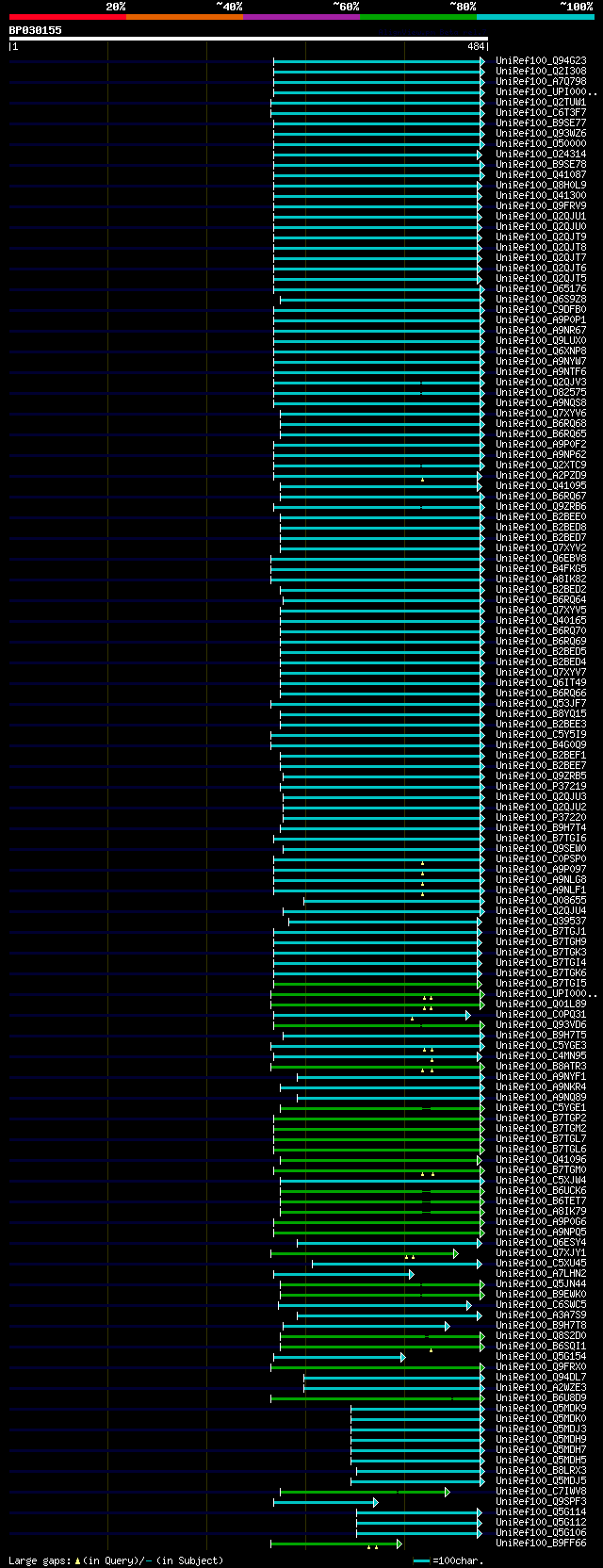Screen dimensions: 603x1568
Task: Click hit label UniRef100_Q8H0L9
Action: pyautogui.click(x=541, y=185)
